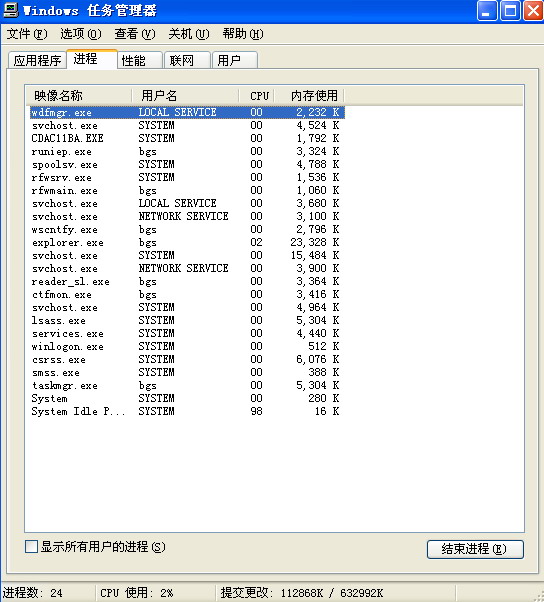This screenshot has width=544, height=602.
Task: Switch to the 应用程序 tab
Action: point(37,60)
